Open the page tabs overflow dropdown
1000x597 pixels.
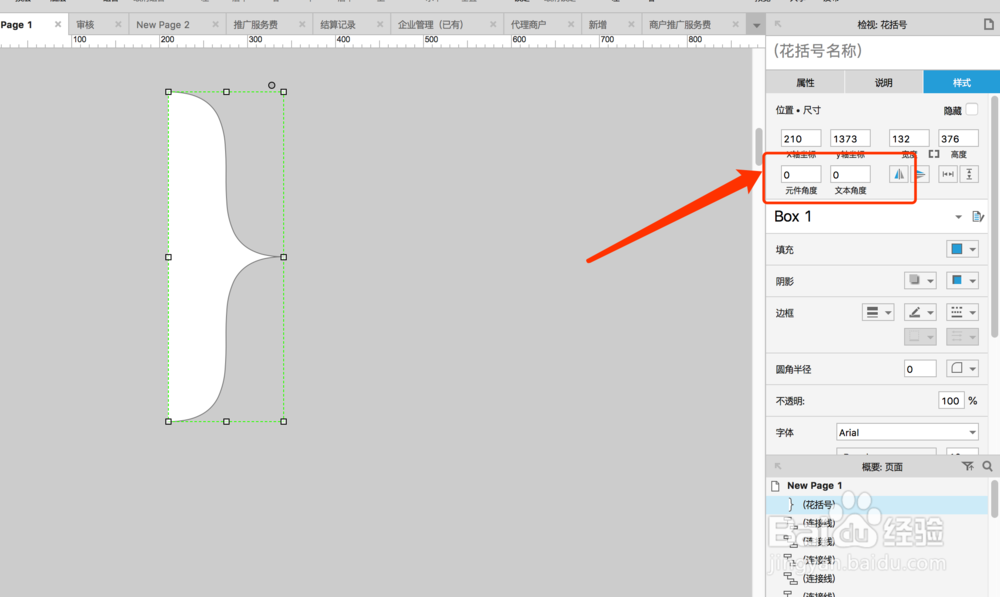(x=756, y=26)
